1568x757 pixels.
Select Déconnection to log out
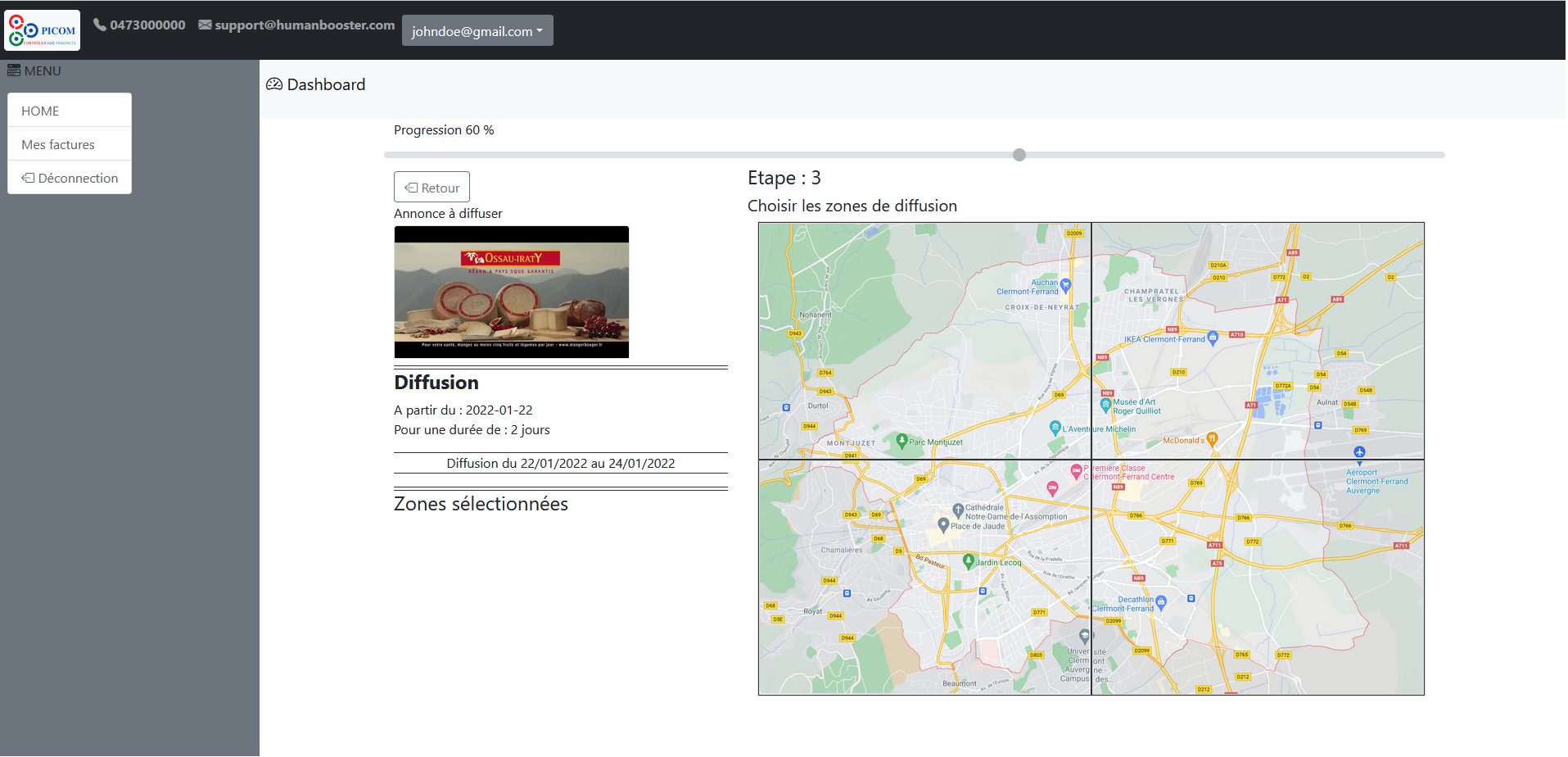point(70,178)
